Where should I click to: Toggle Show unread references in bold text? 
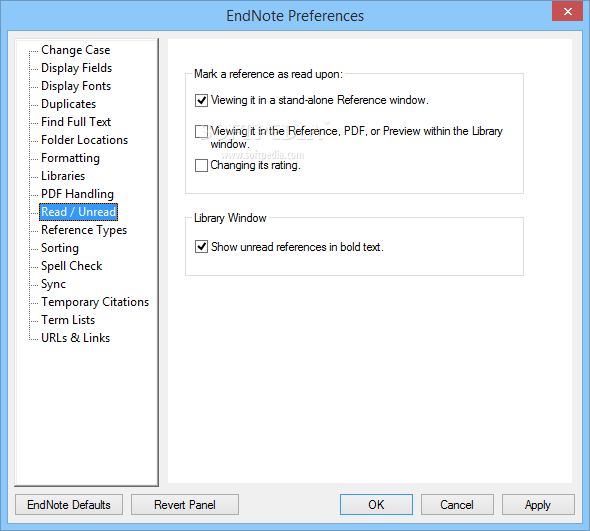click(201, 247)
